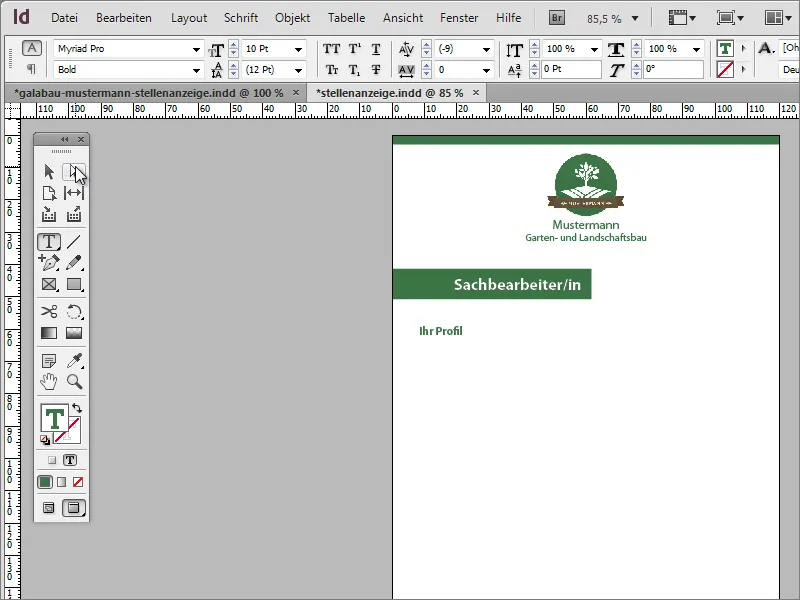The height and width of the screenshot is (600, 800).
Task: Select the Type tool
Action: [x=49, y=241]
